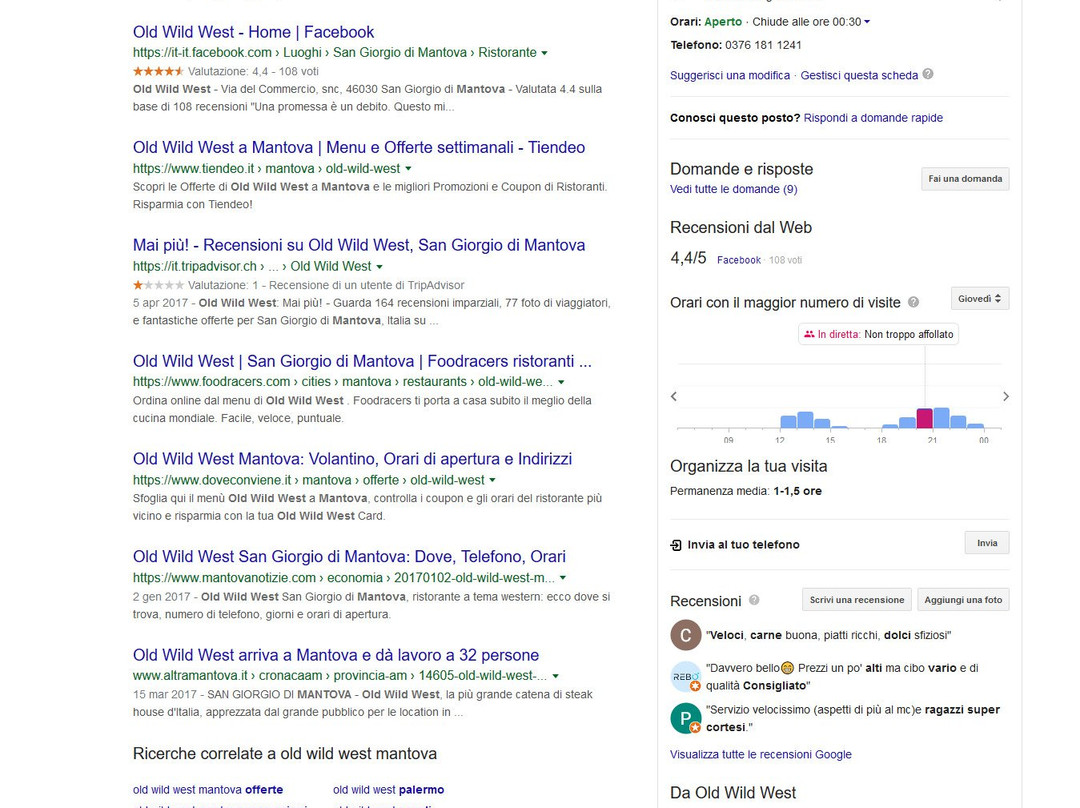Open the Facebook reviews source link
Viewport: 1080px width, 808px height.
pyautogui.click(x=739, y=260)
